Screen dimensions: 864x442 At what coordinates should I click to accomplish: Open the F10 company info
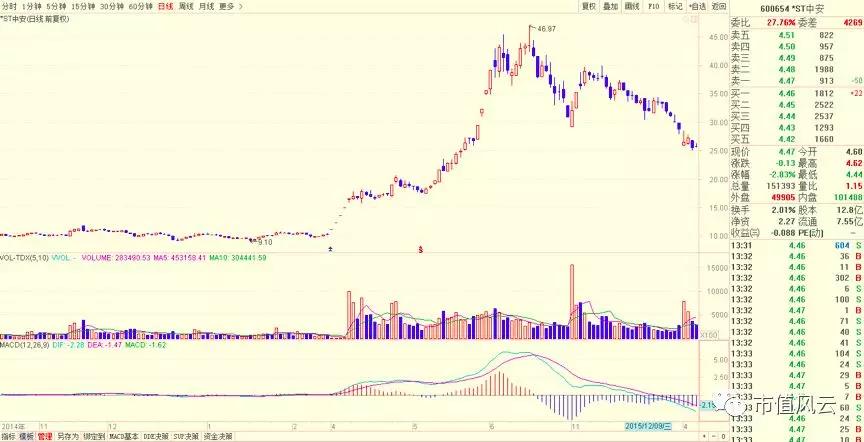654,7
